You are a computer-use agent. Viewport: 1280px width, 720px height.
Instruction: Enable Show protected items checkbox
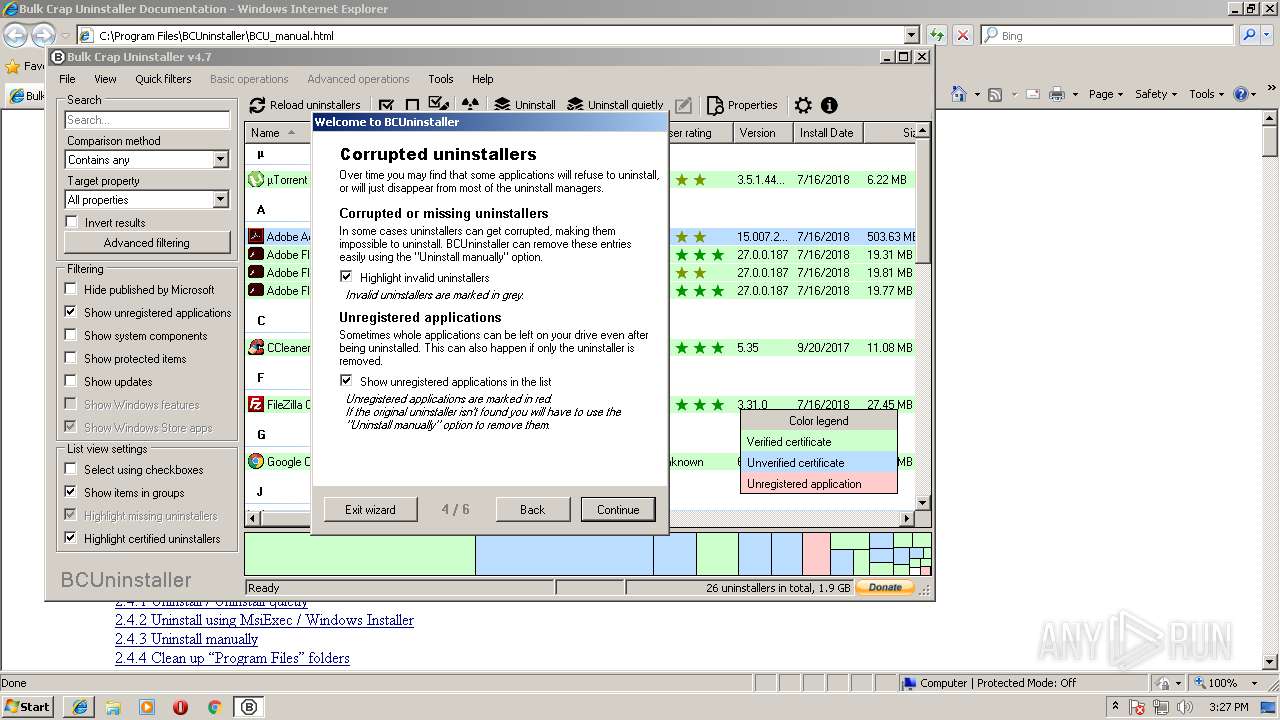click(71, 358)
